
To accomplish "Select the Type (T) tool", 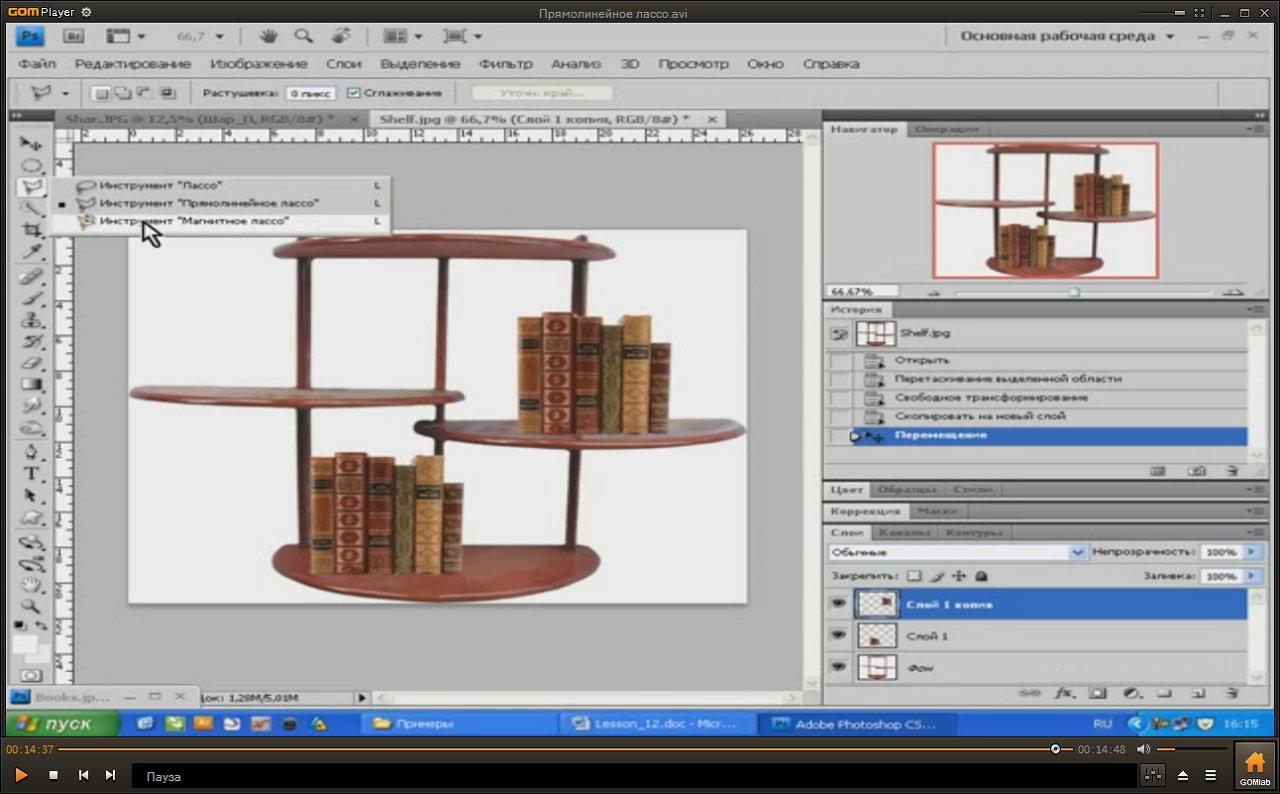I will 31,474.
